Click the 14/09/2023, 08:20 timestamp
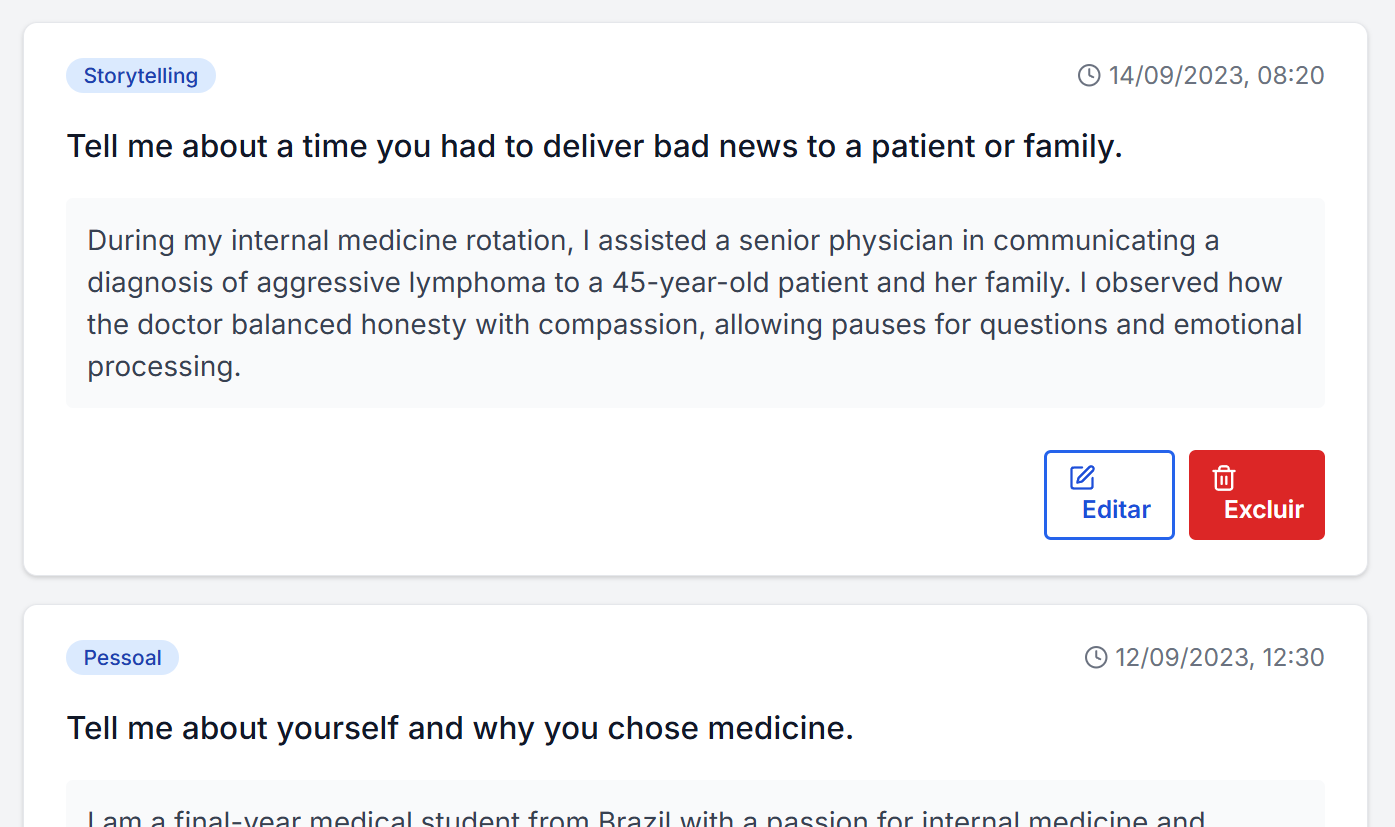The width and height of the screenshot is (1395, 827). click(1216, 75)
